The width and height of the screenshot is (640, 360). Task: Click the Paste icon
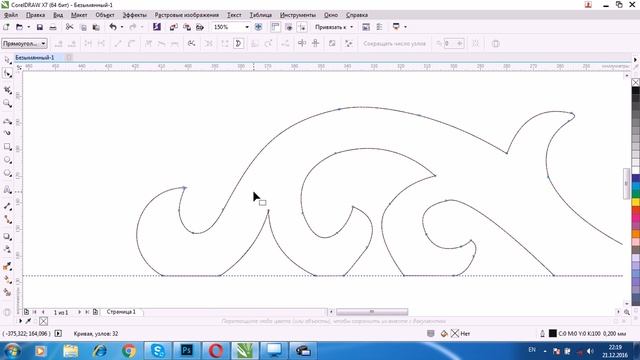pos(96,27)
